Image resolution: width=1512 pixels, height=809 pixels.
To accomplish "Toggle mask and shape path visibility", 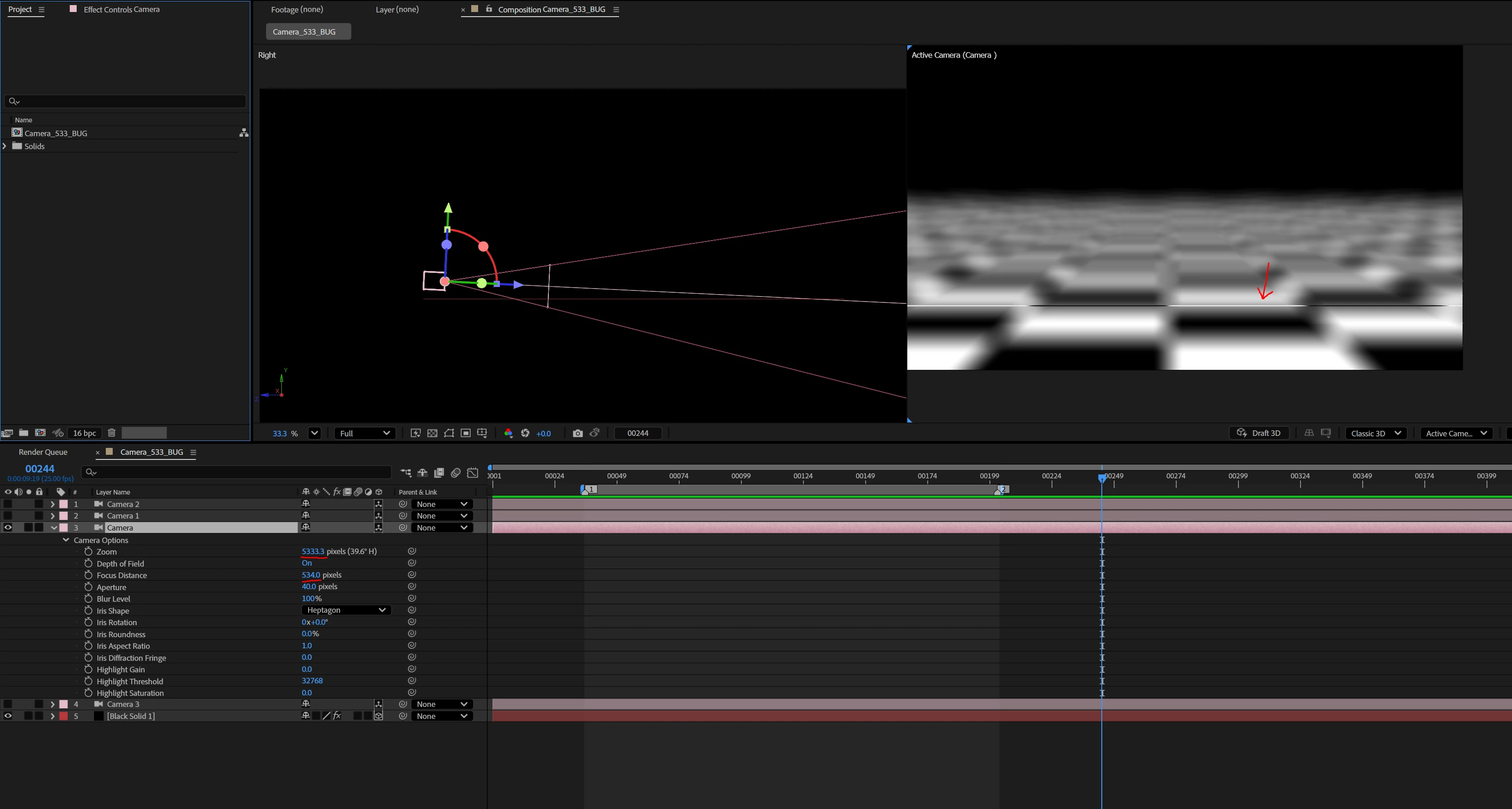I will 449,433.
